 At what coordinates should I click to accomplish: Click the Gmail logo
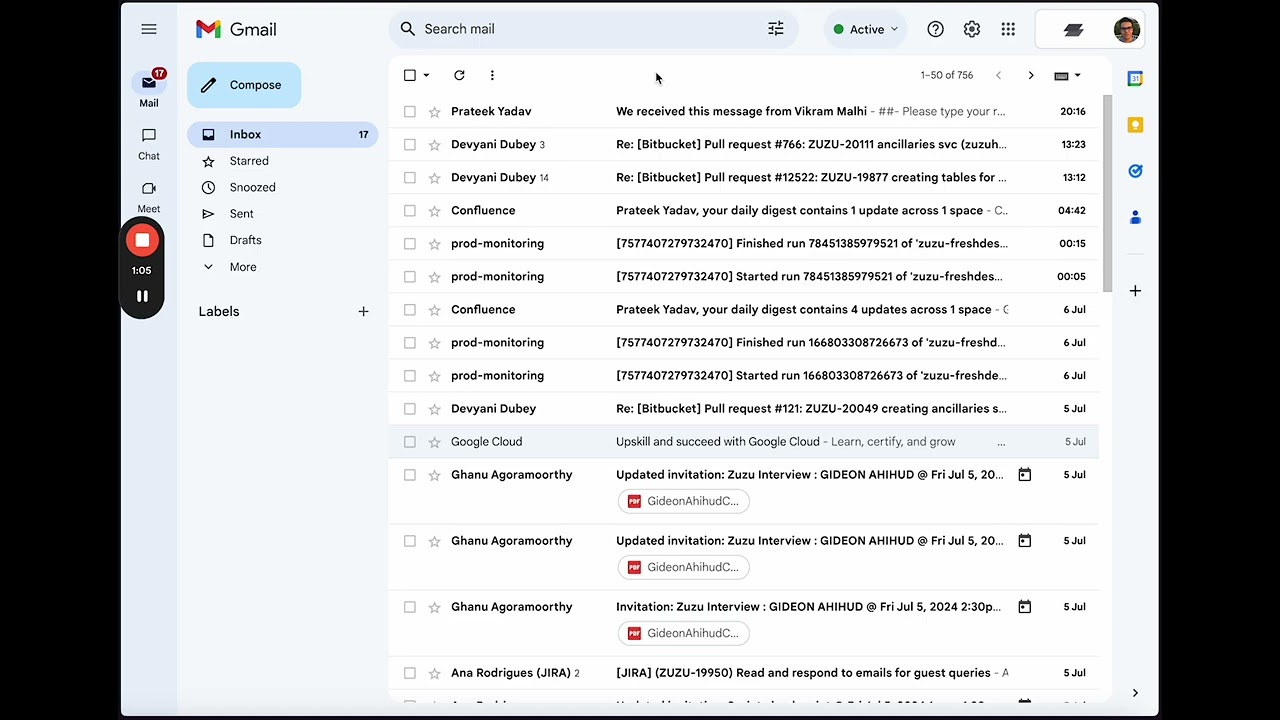point(236,29)
